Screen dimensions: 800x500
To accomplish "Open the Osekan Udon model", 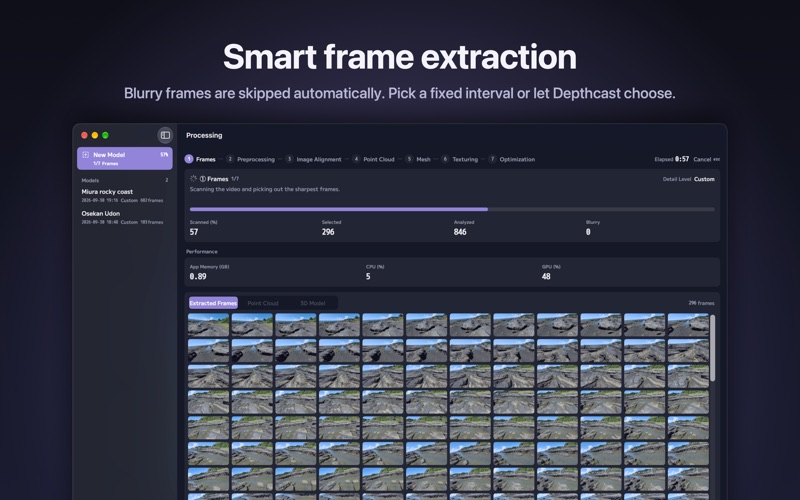I will [x=122, y=217].
